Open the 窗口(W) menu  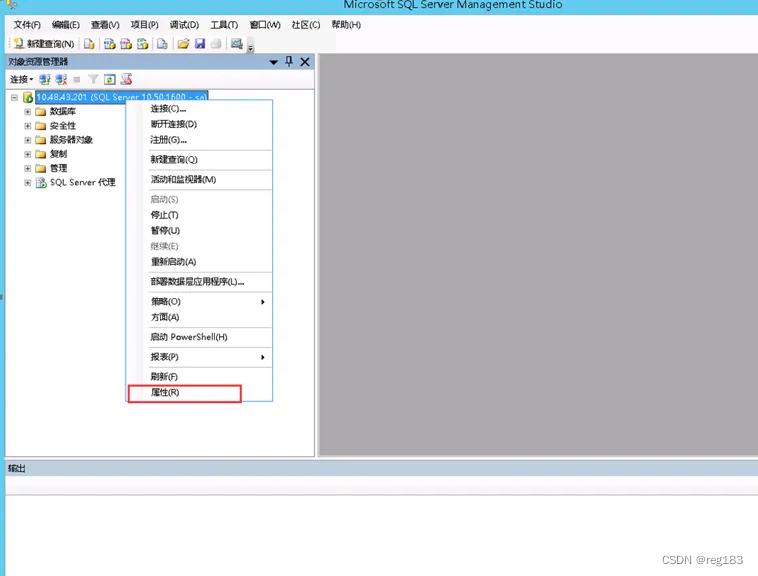pos(265,25)
